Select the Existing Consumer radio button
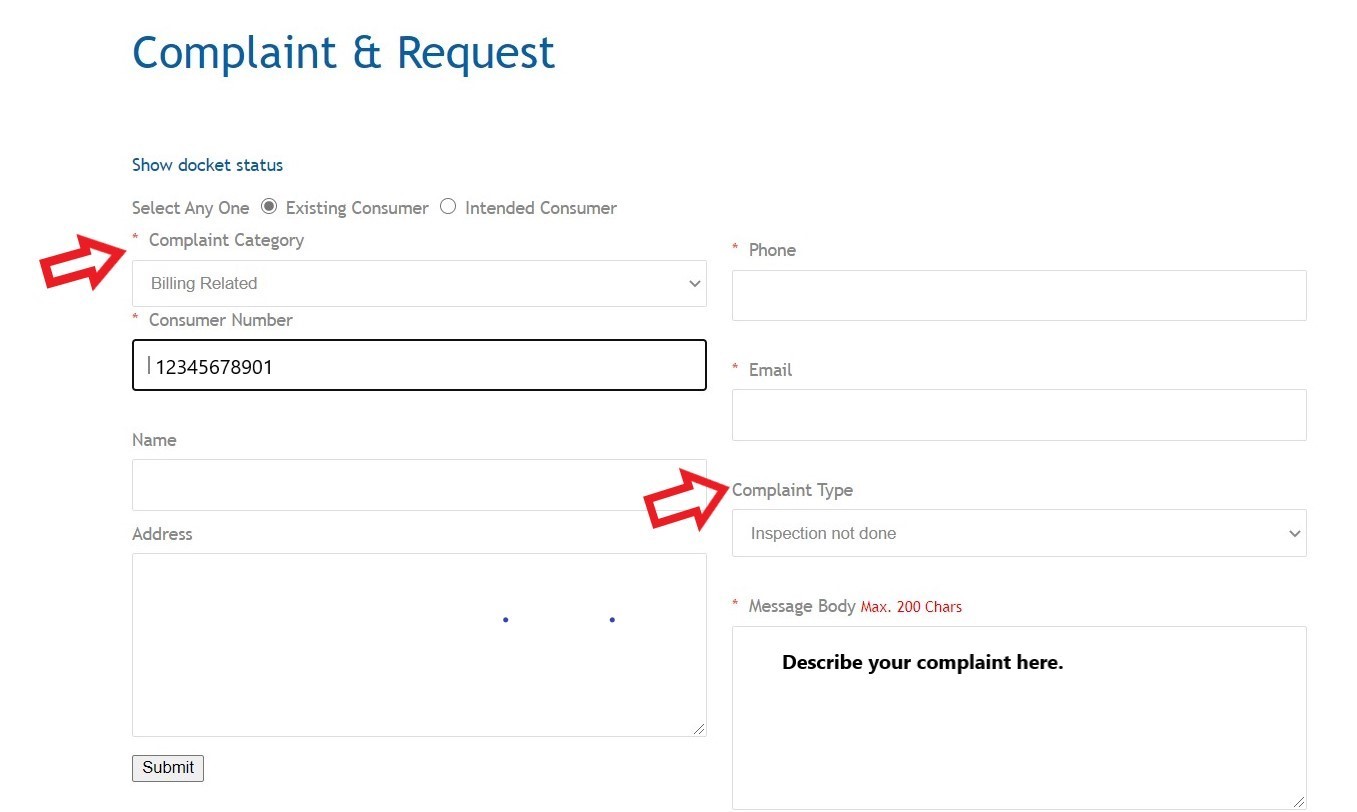Screen dimensions: 1357x812 click(269, 207)
